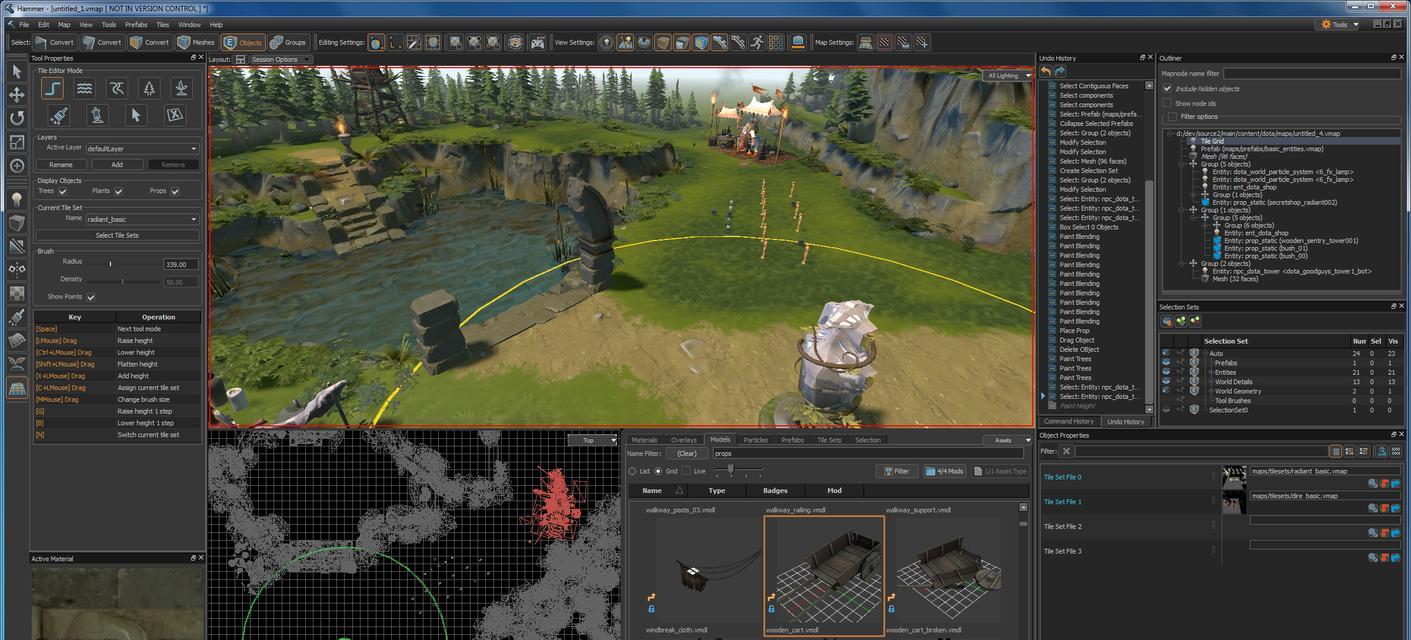Toggle the Trees display checkbox
Viewport: 1411px width, 640px height.
tap(63, 191)
